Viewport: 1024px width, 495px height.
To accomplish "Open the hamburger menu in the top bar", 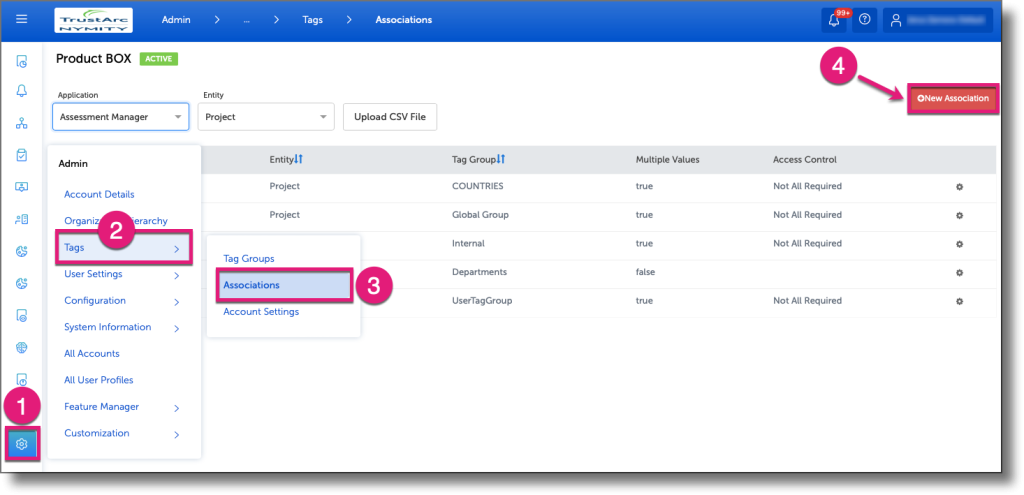I will coord(22,20).
